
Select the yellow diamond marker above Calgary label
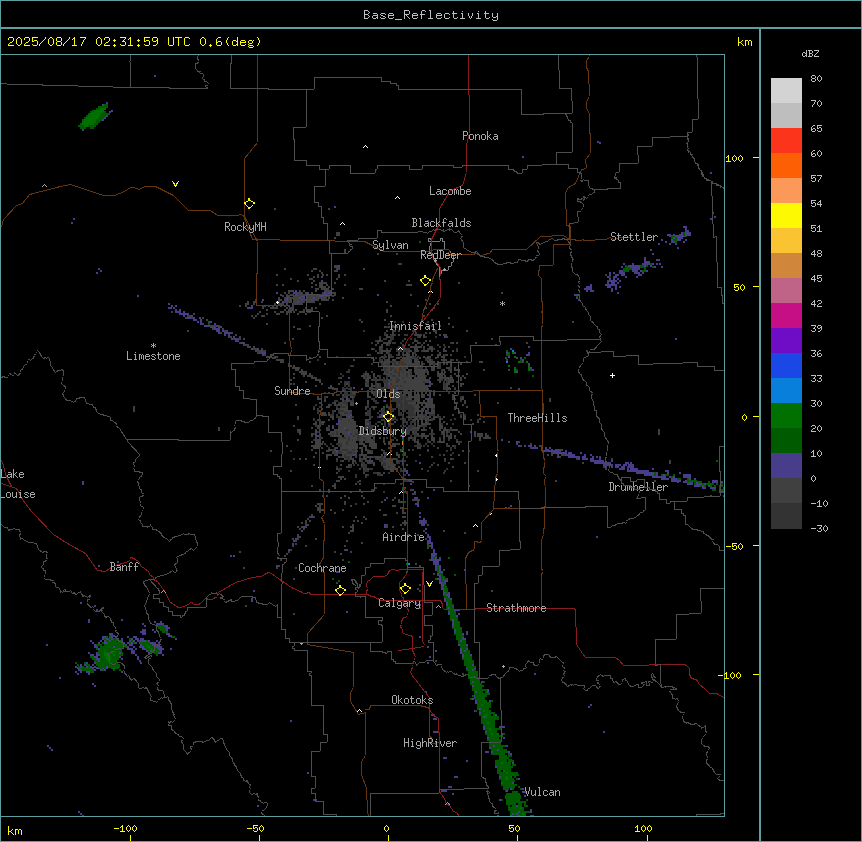[x=405, y=589]
